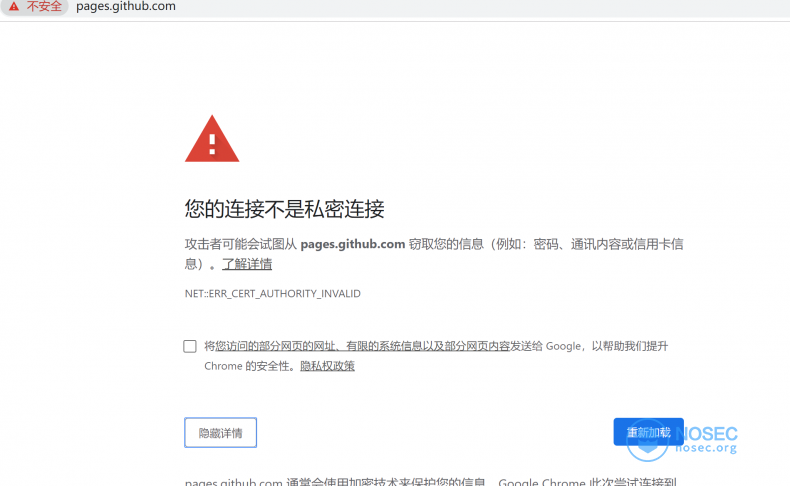The image size is (790, 486).
Task: Click the 不安全 security label
Action: coord(44,6)
